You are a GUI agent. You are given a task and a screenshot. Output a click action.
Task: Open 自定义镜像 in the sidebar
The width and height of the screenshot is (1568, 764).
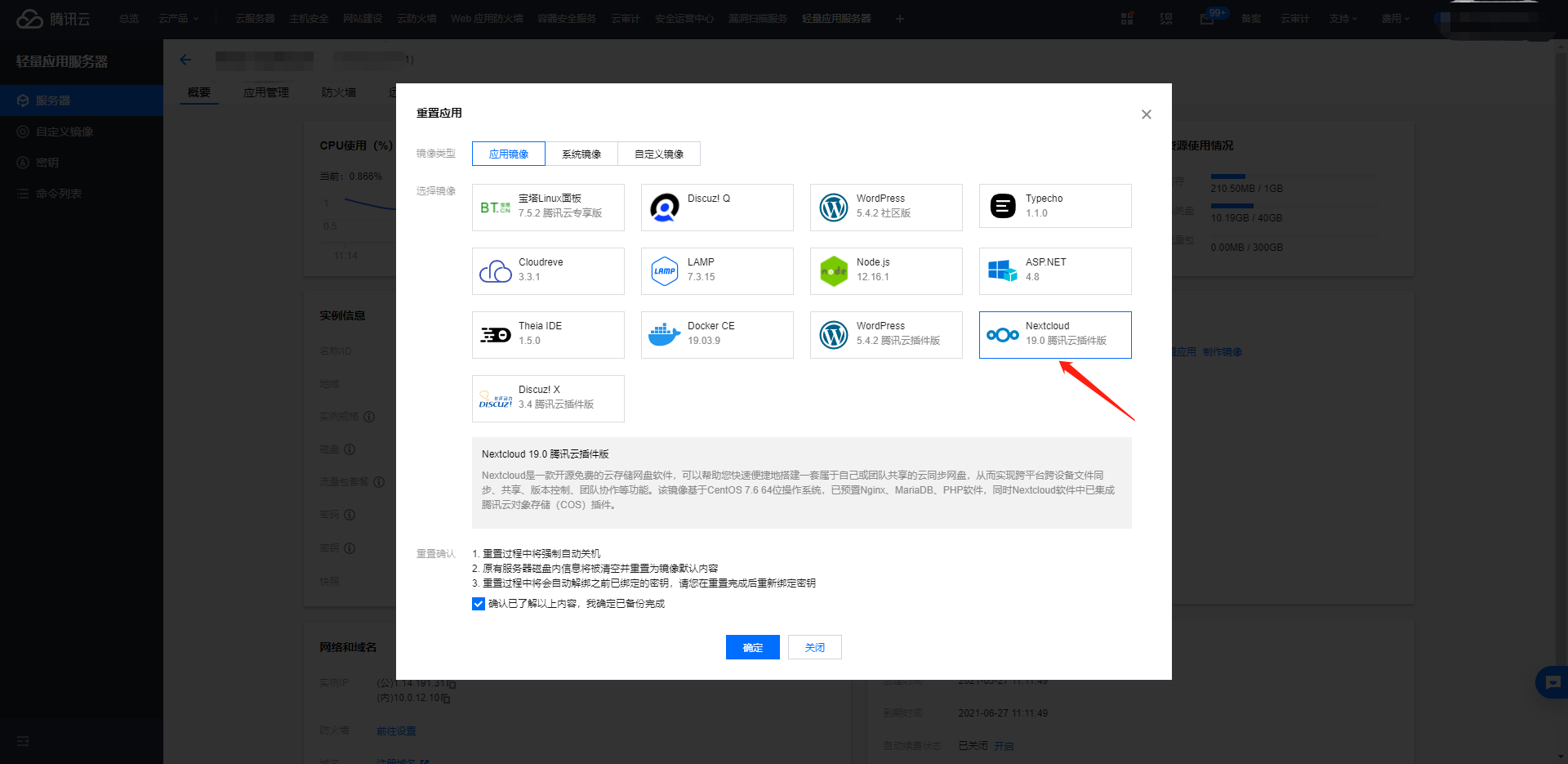pos(82,132)
